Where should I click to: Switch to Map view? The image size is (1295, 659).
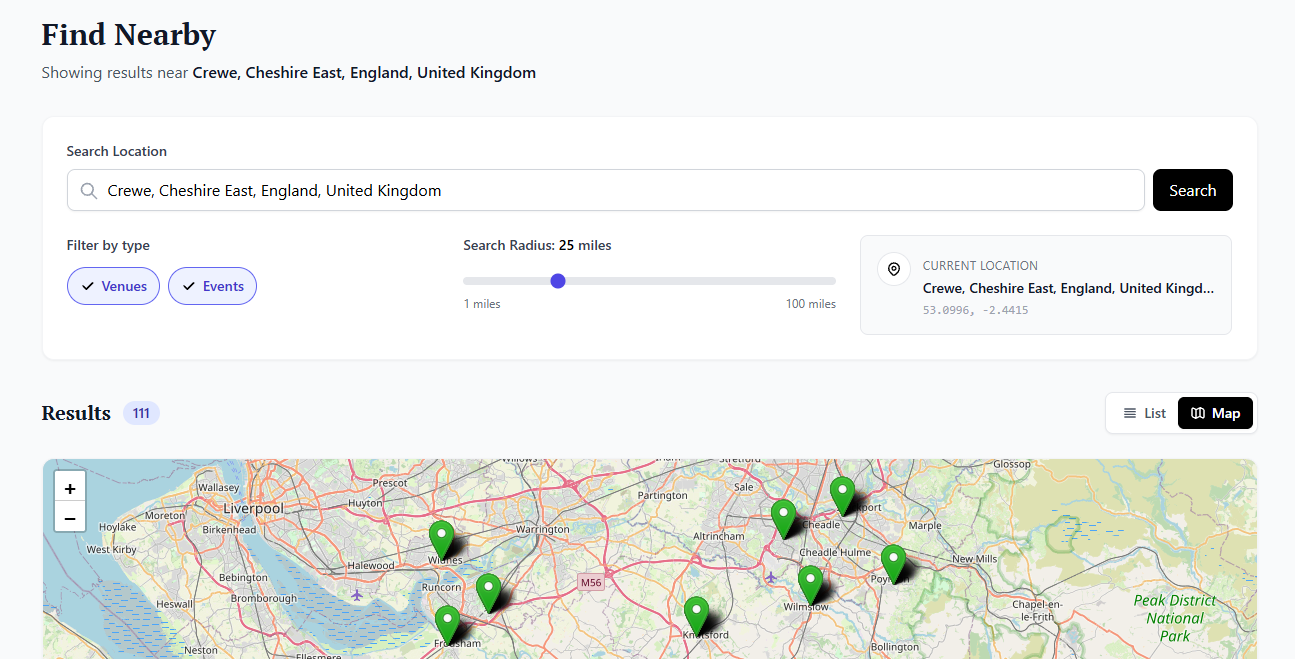pos(1215,413)
